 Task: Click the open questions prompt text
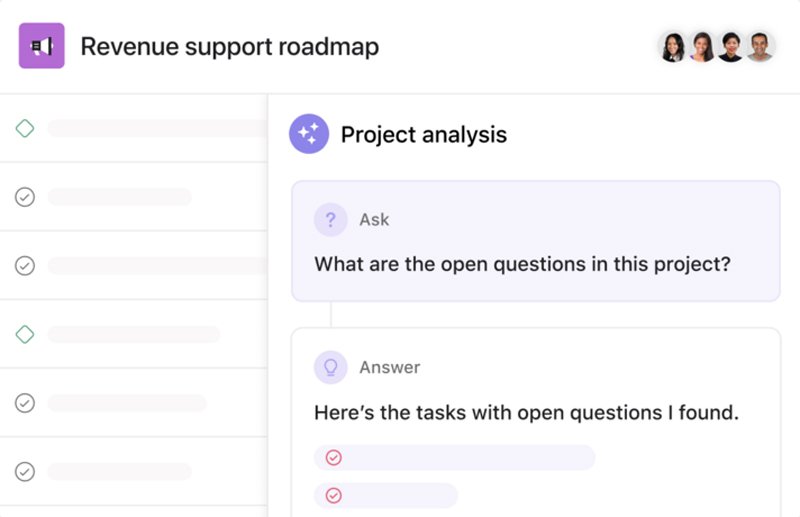coord(522,265)
